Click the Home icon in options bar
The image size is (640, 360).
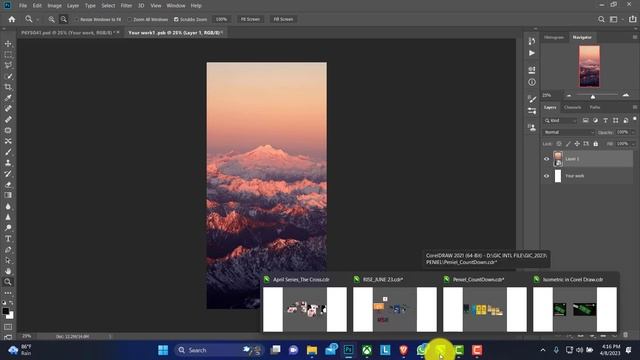click(12, 19)
